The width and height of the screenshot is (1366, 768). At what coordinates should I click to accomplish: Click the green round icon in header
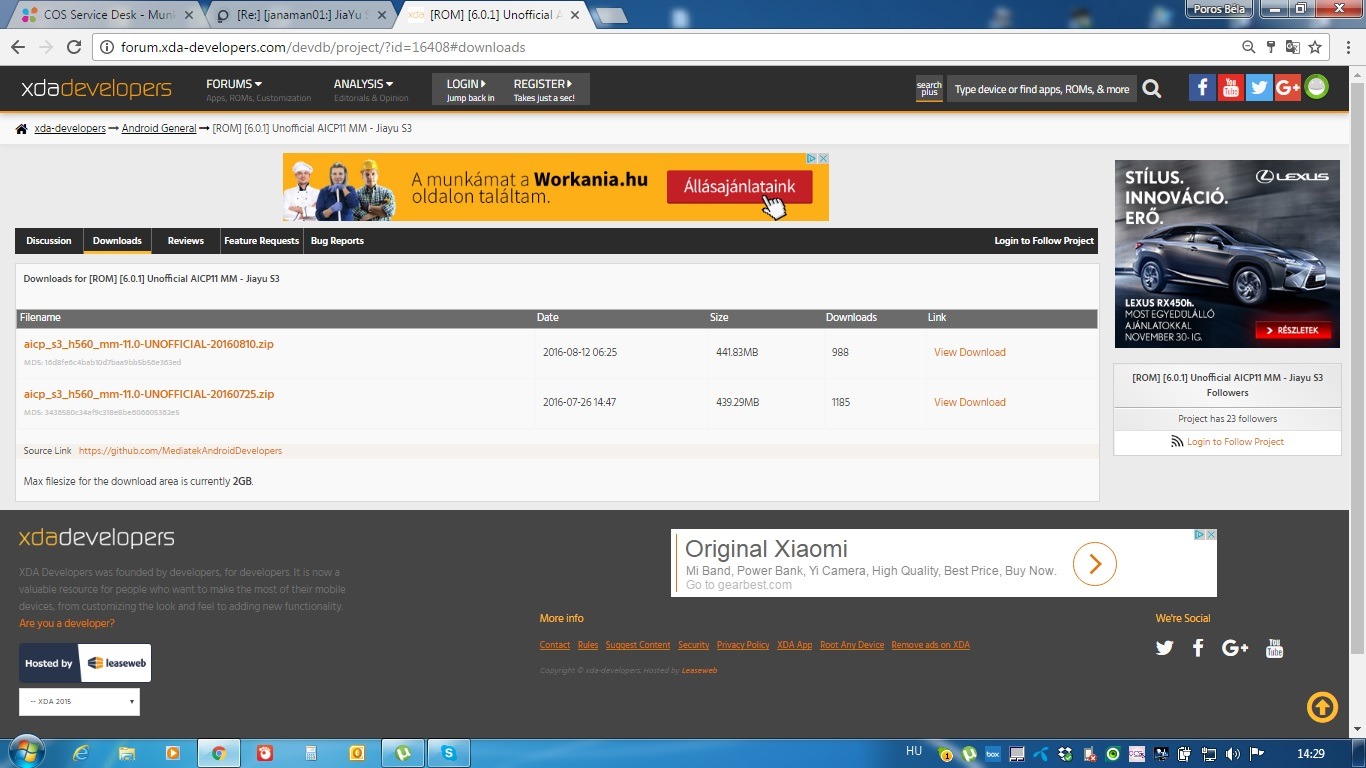1317,87
